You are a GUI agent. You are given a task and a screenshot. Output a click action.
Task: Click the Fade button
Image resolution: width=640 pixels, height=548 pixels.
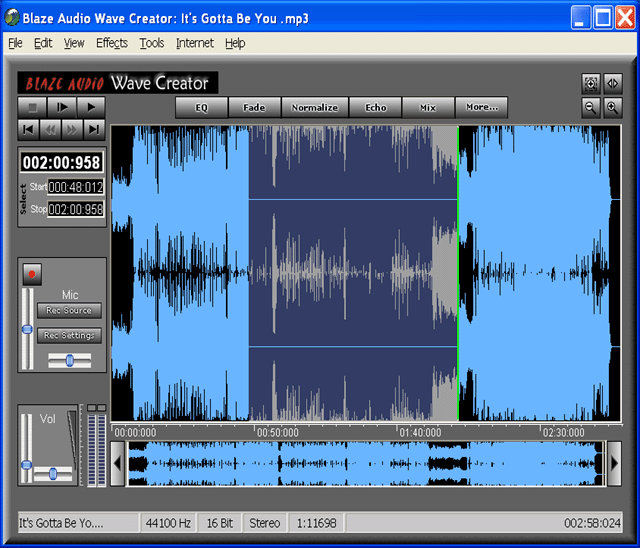(x=254, y=108)
